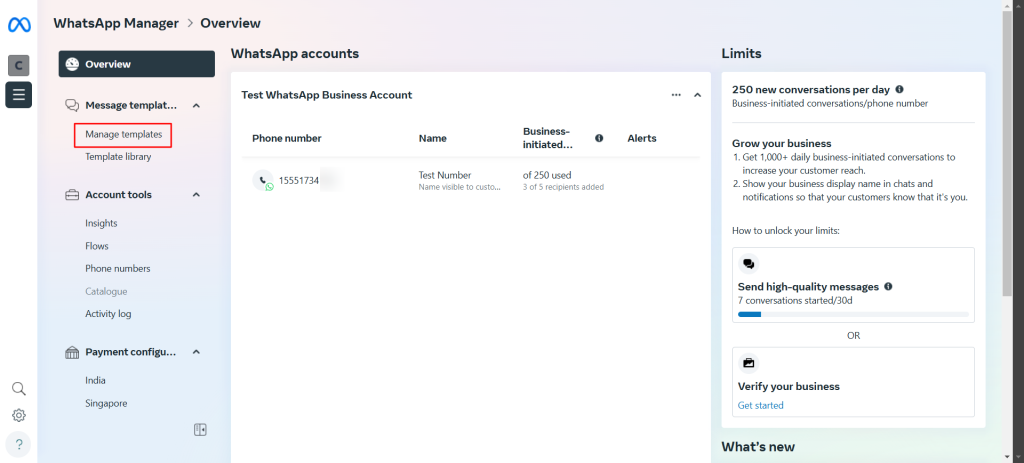
Task: Click the Alerts column header
Action: click(642, 138)
